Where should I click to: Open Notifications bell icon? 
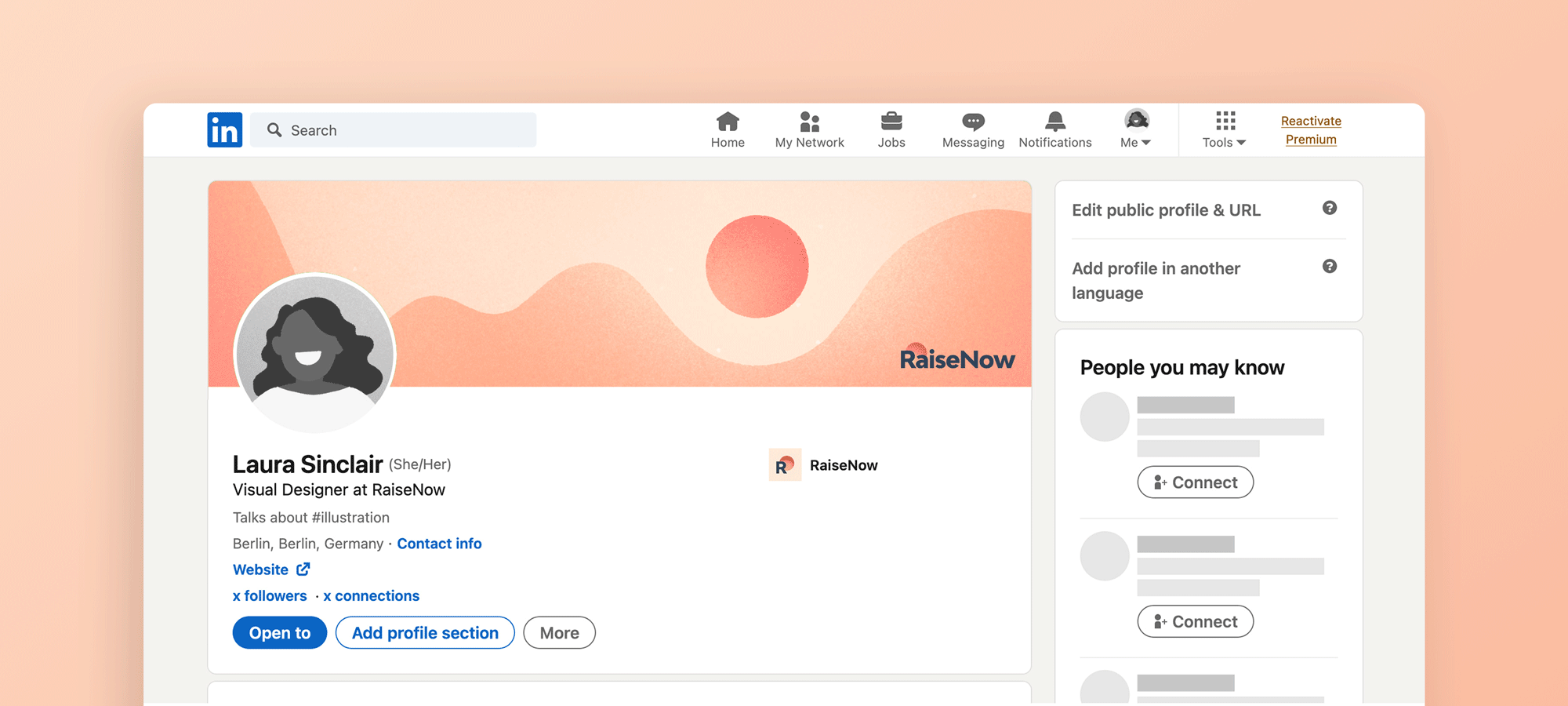point(1055,122)
